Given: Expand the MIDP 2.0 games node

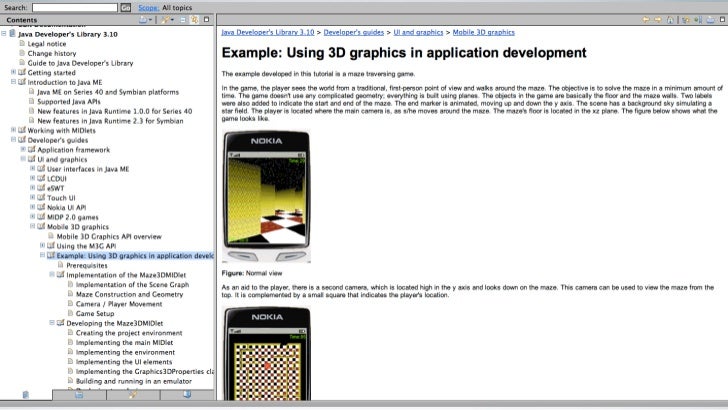Looking at the screenshot, I should pos(32,216).
